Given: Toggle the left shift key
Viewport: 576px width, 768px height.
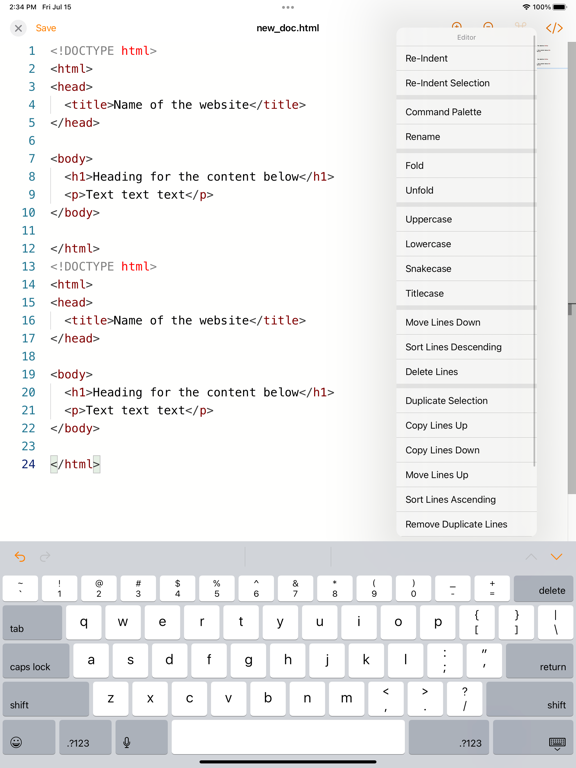Looking at the screenshot, I should pyautogui.click(x=46, y=699).
